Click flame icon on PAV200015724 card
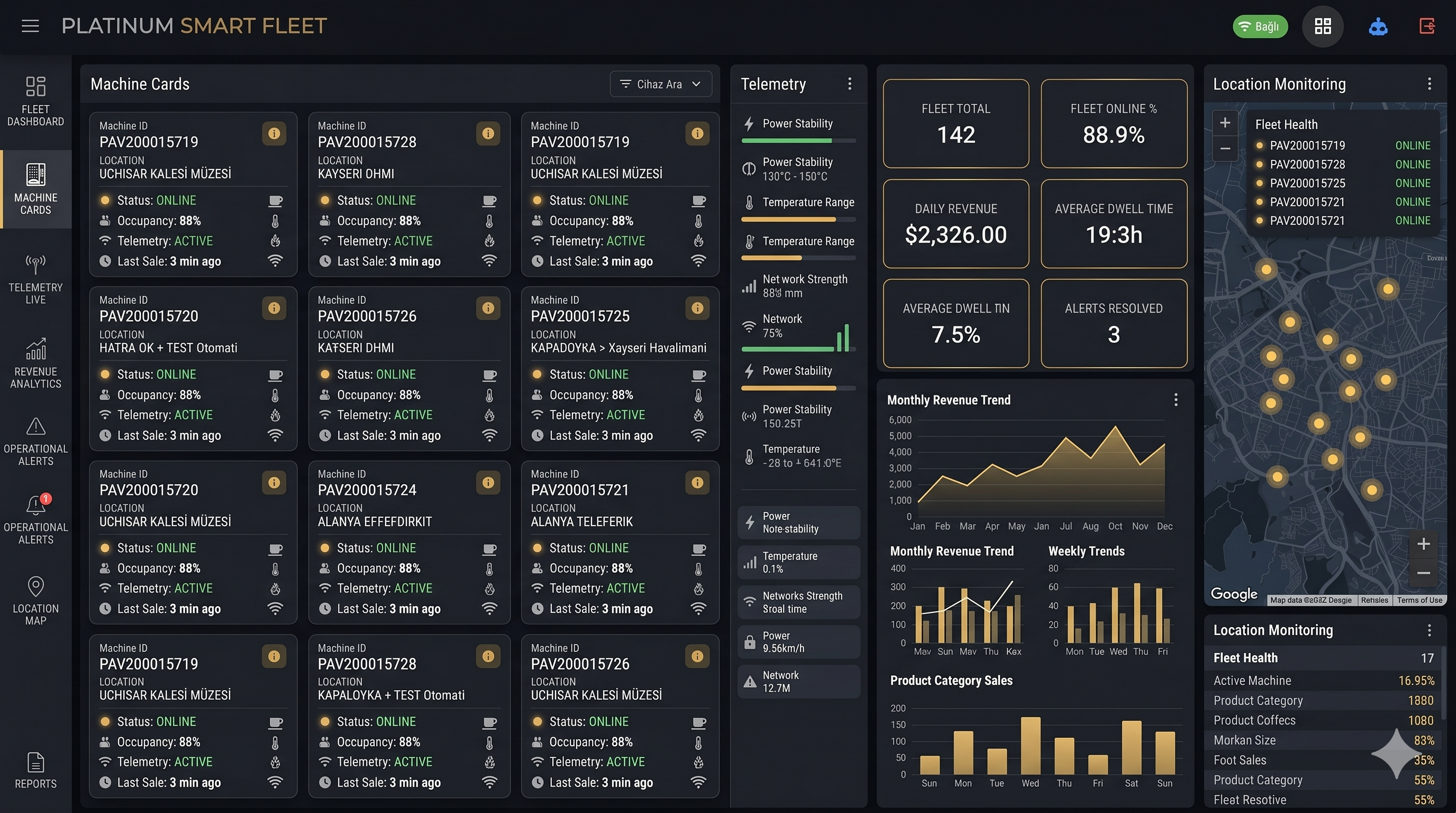The image size is (1456, 813). pos(489,589)
